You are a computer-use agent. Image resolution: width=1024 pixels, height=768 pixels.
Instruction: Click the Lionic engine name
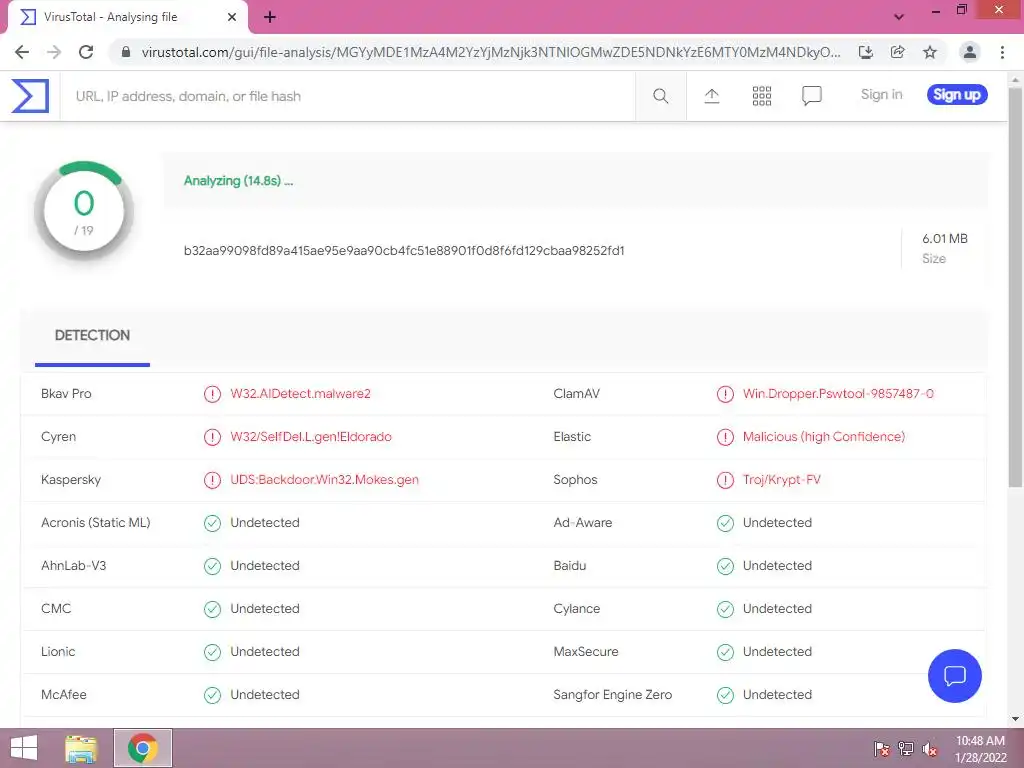point(58,652)
